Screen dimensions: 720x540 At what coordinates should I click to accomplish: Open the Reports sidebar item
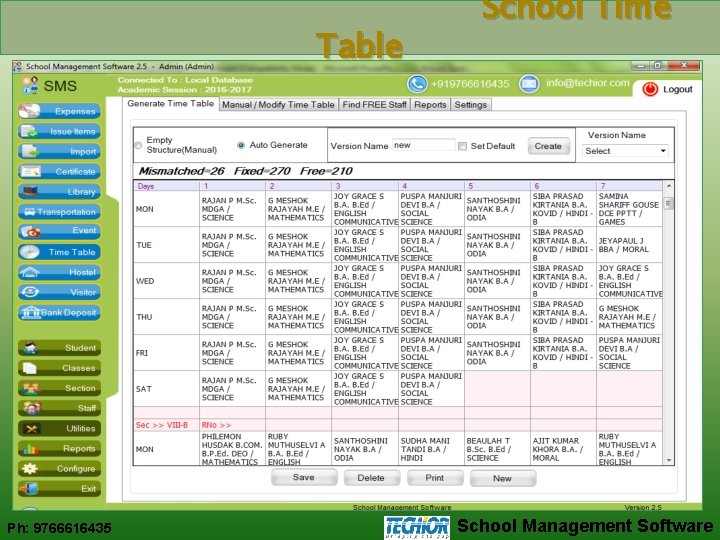click(59, 449)
